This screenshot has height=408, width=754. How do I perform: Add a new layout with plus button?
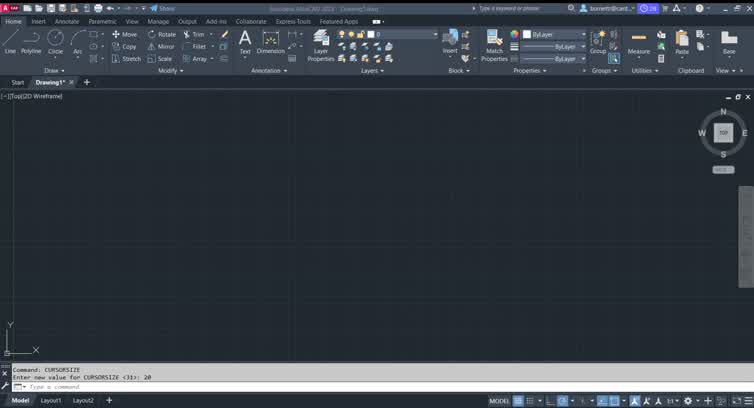[109, 400]
